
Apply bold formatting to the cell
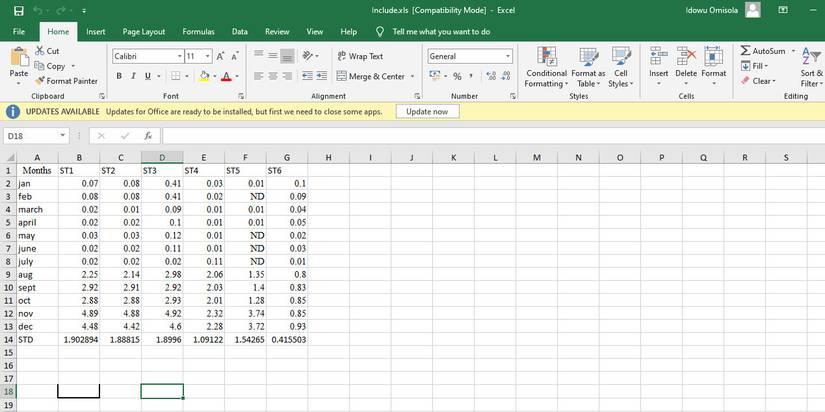119,76
